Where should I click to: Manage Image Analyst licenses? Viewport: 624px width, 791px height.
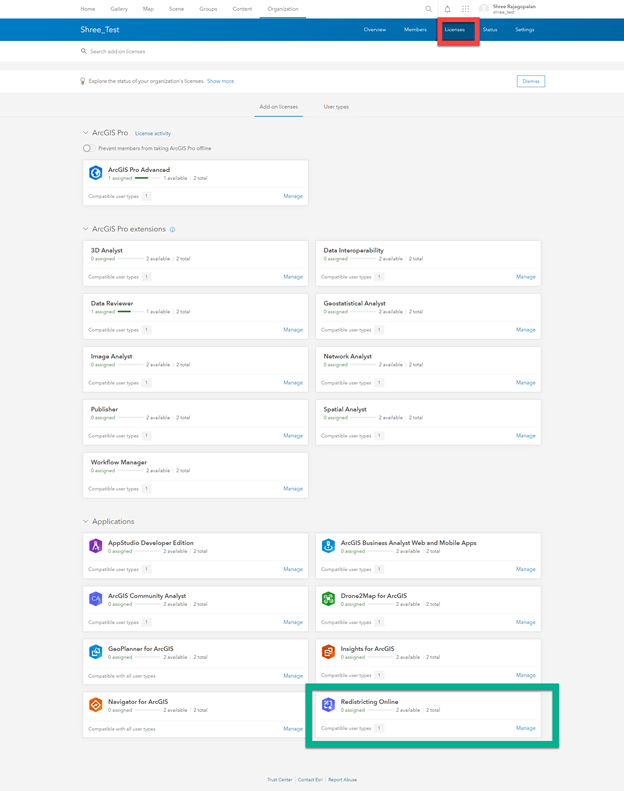point(293,383)
